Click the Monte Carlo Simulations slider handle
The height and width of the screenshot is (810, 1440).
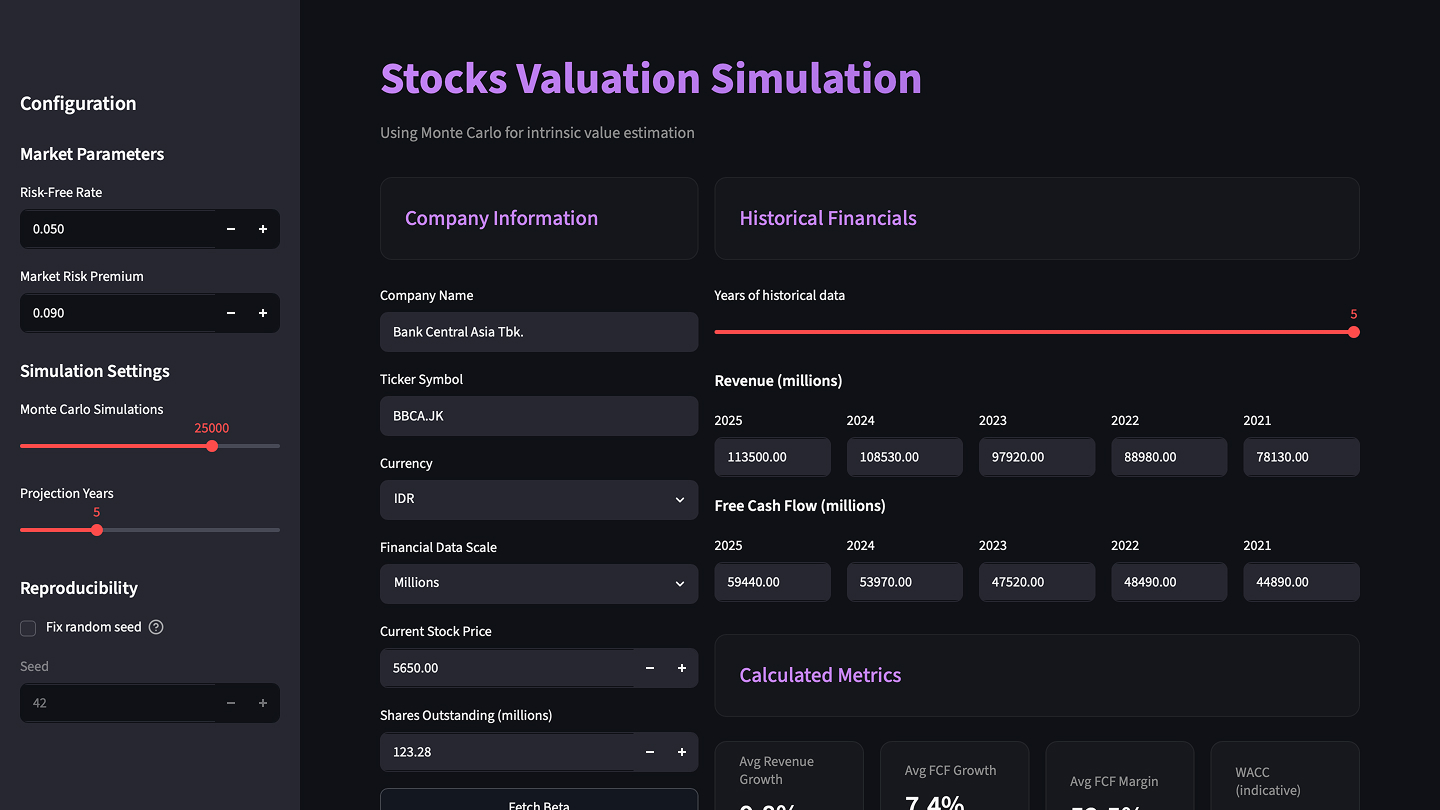[x=212, y=446]
